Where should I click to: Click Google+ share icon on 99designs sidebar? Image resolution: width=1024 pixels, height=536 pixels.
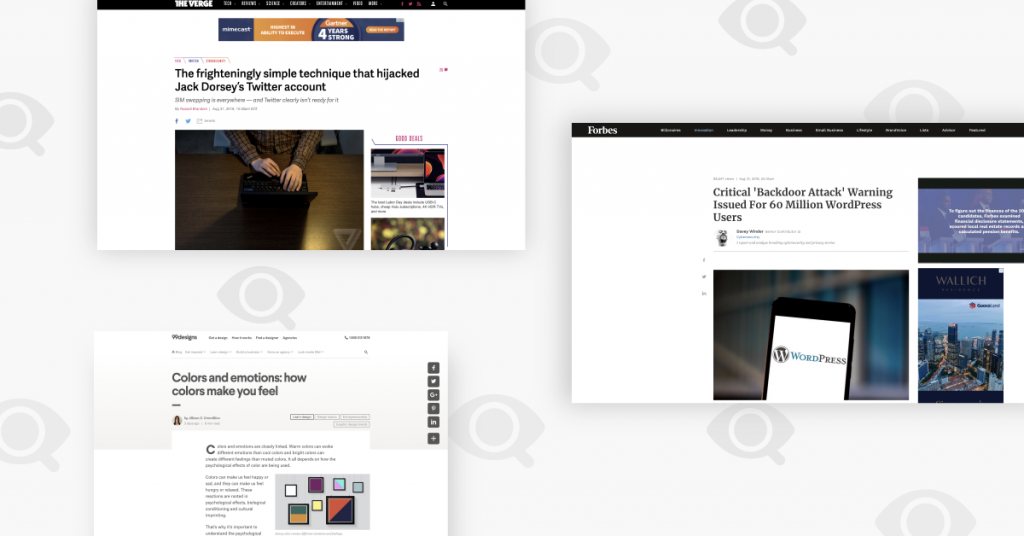[x=433, y=396]
